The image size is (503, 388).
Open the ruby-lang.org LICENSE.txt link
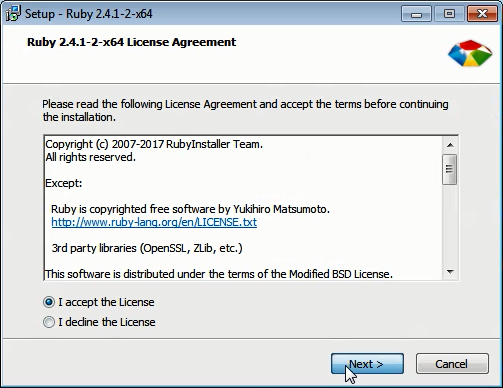click(154, 222)
